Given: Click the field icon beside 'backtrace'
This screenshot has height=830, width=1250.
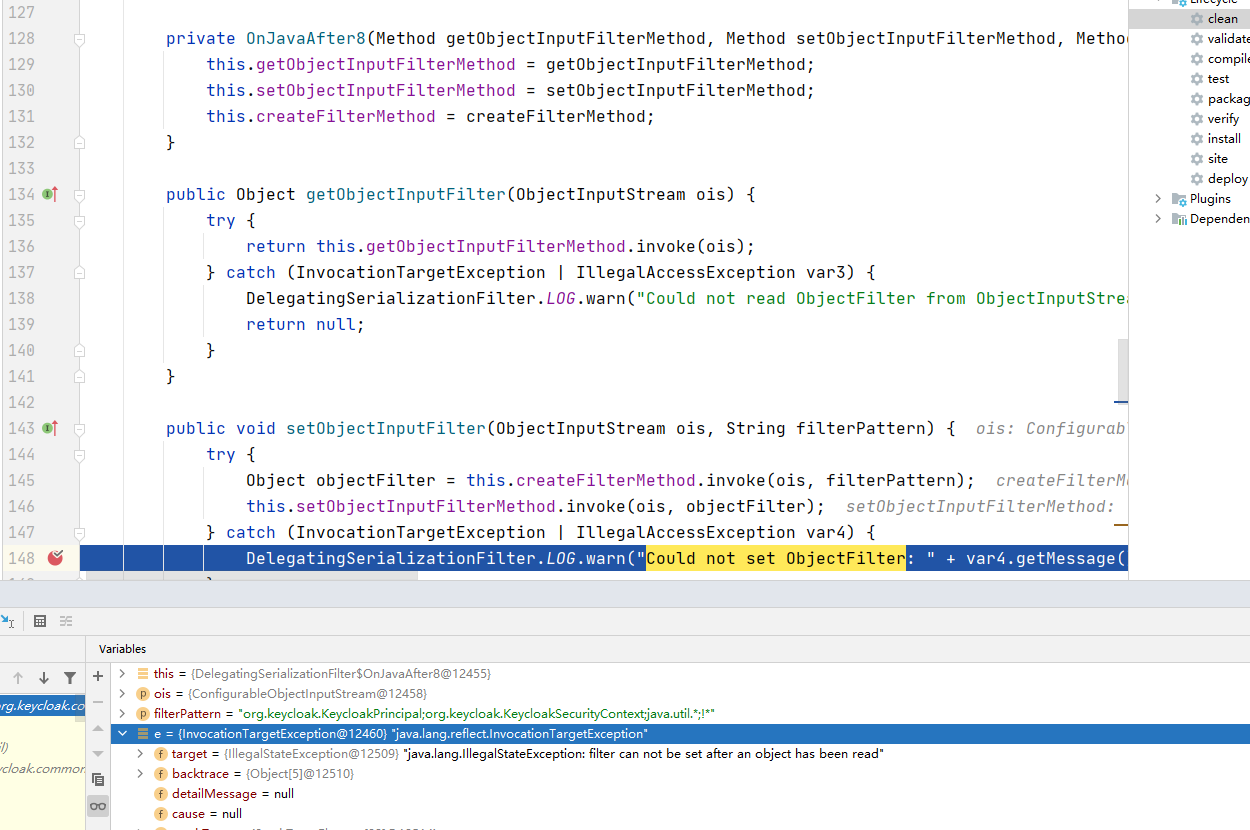Looking at the screenshot, I should coord(161,773).
